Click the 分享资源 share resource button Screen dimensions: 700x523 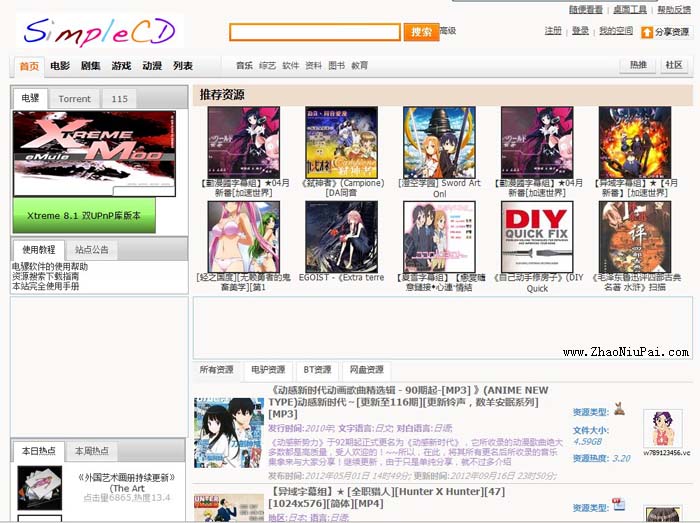pos(666,32)
